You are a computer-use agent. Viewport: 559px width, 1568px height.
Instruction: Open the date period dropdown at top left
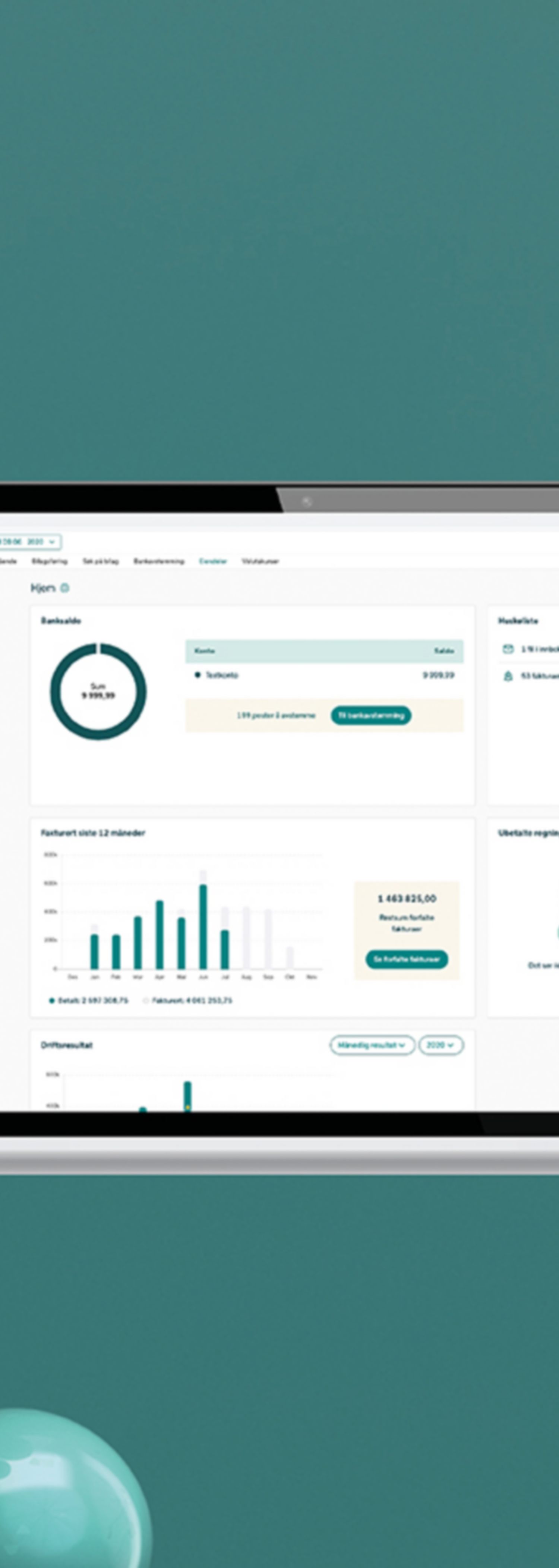tap(31, 542)
